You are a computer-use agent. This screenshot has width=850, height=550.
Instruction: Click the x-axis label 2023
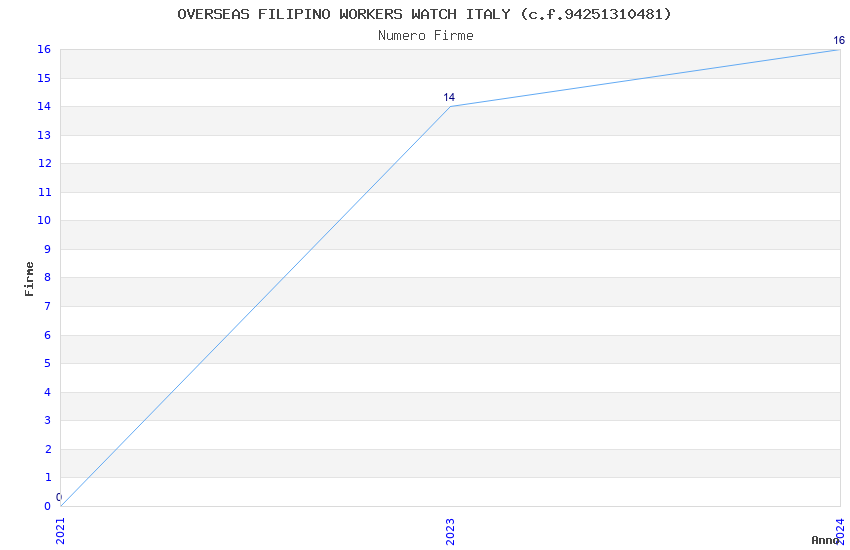coord(450,531)
